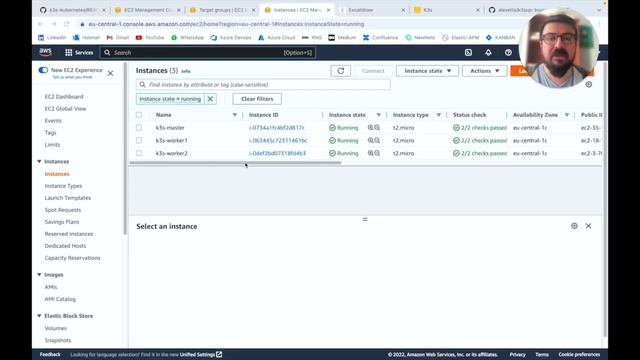The height and width of the screenshot is (360, 640).
Task: Open the k3s-worker2 instance ID link
Action: tap(278, 153)
